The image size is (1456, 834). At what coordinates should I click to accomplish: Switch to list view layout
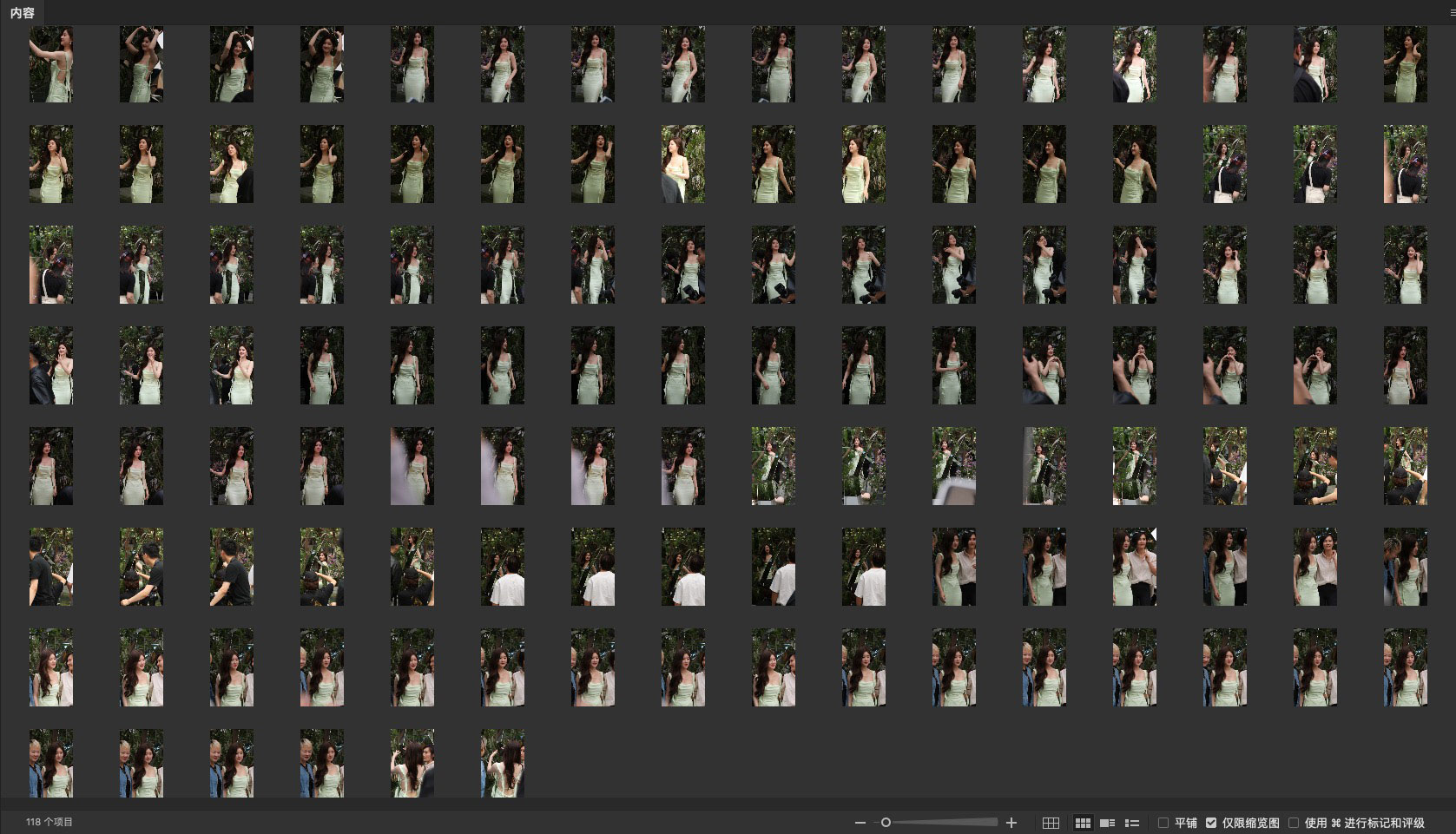click(1132, 823)
